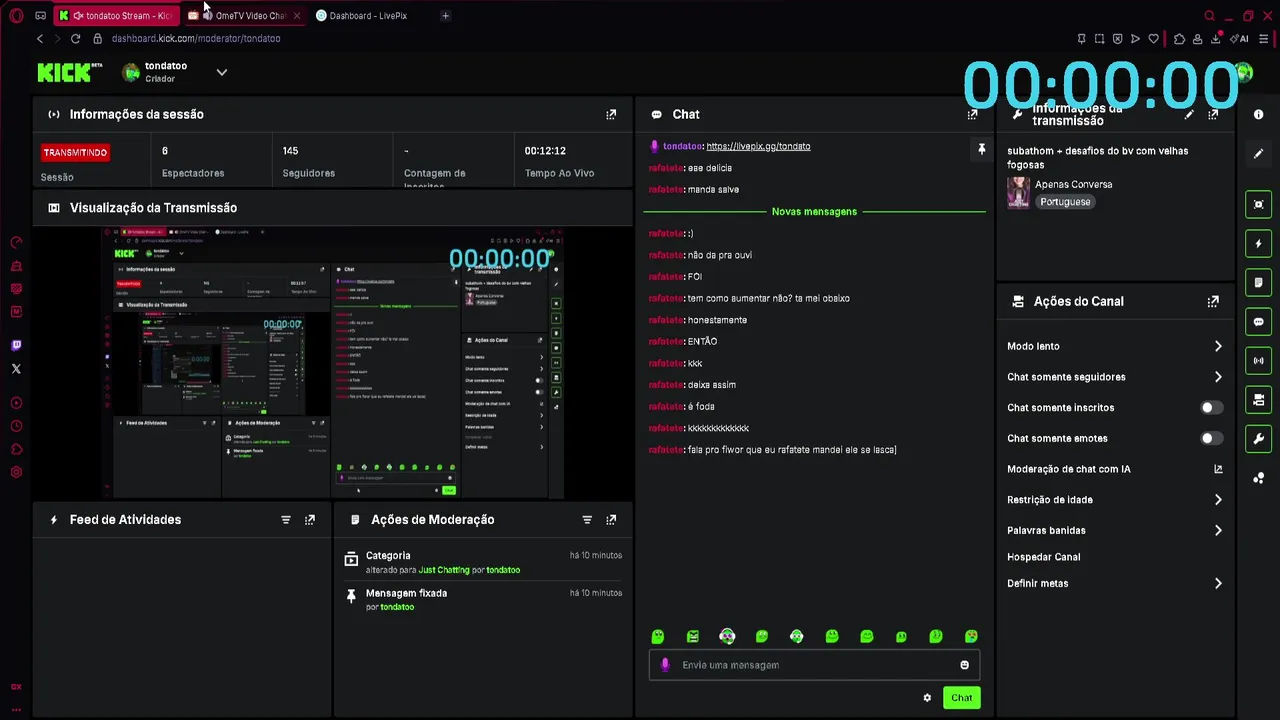Click the pinned message pin icon in chat

tap(981, 149)
